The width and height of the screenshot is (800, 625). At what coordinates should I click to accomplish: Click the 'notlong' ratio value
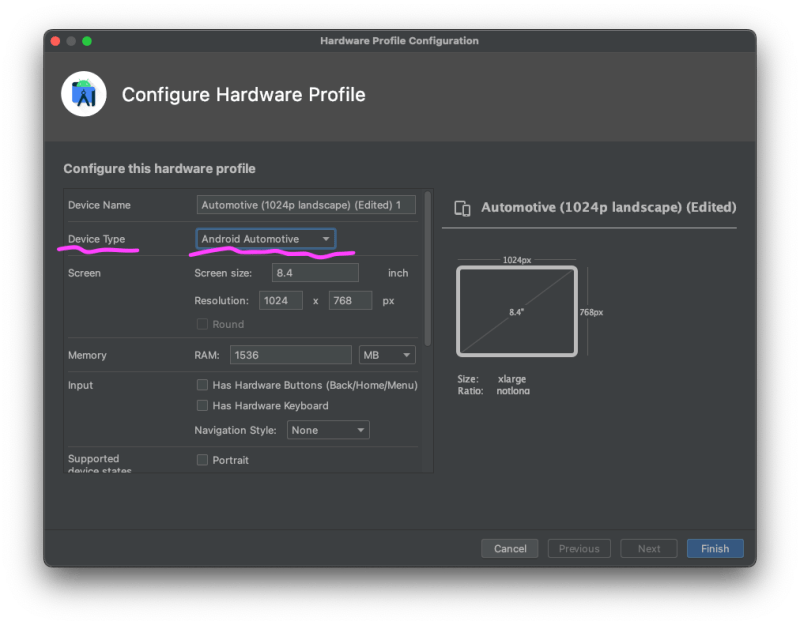tap(513, 391)
